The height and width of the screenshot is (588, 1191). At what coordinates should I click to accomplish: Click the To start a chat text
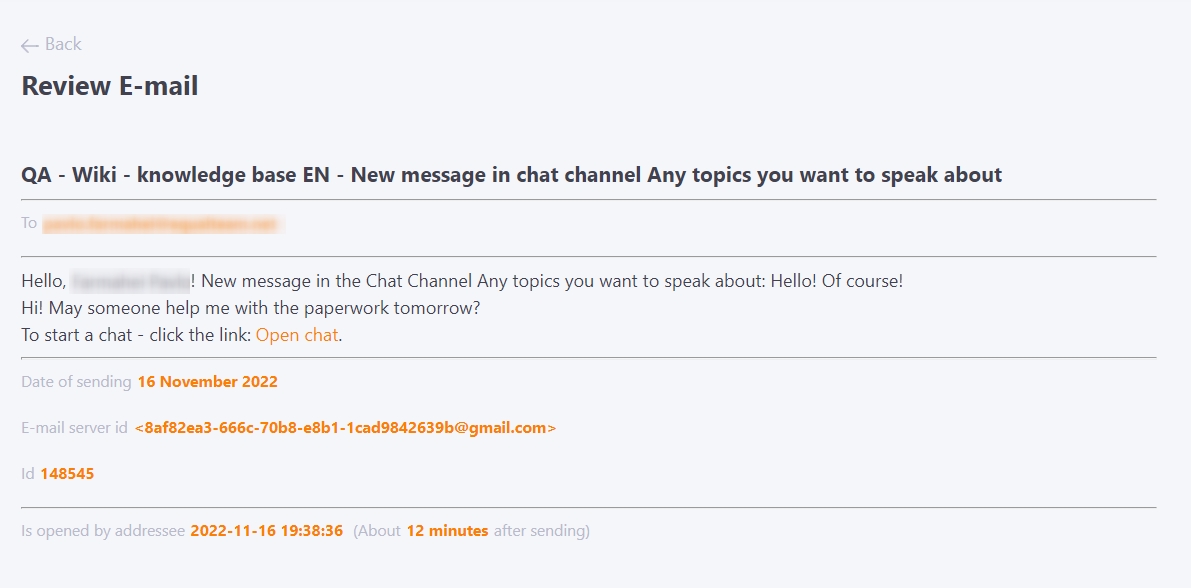coord(74,335)
